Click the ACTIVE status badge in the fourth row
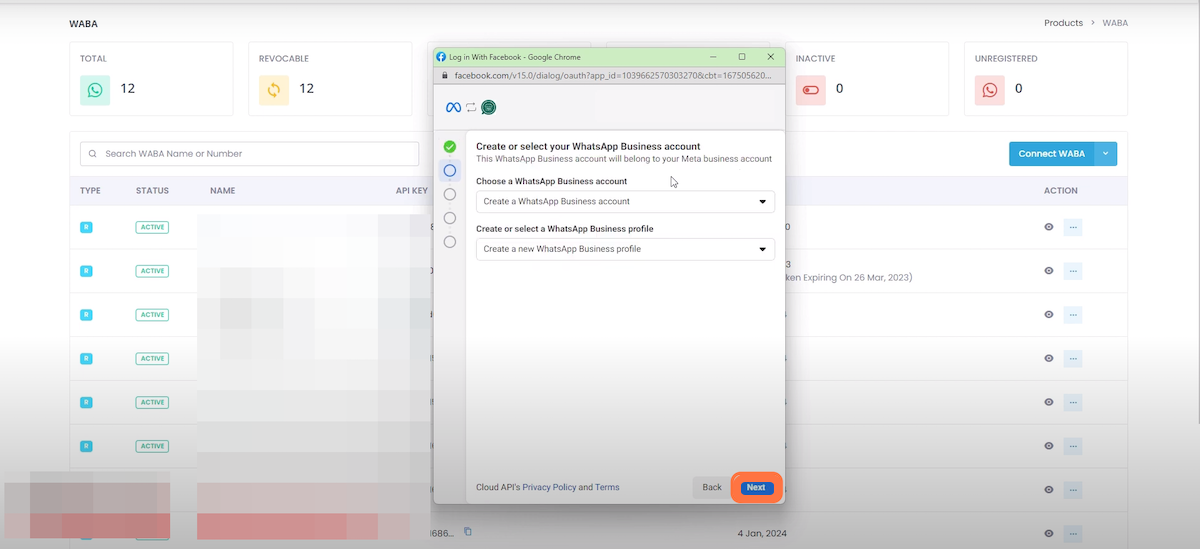The height and width of the screenshot is (549, 1200). 152,358
